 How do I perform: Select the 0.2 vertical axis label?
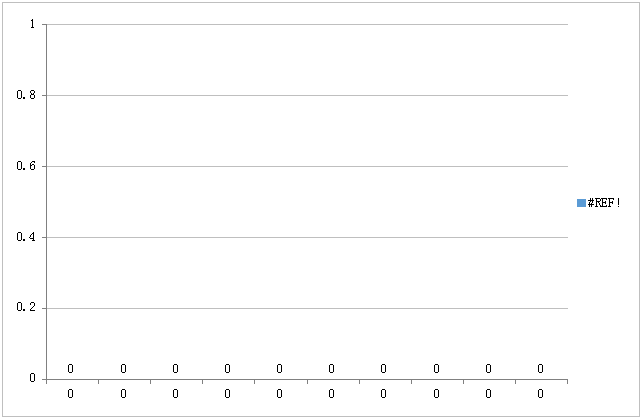[x=26, y=308]
